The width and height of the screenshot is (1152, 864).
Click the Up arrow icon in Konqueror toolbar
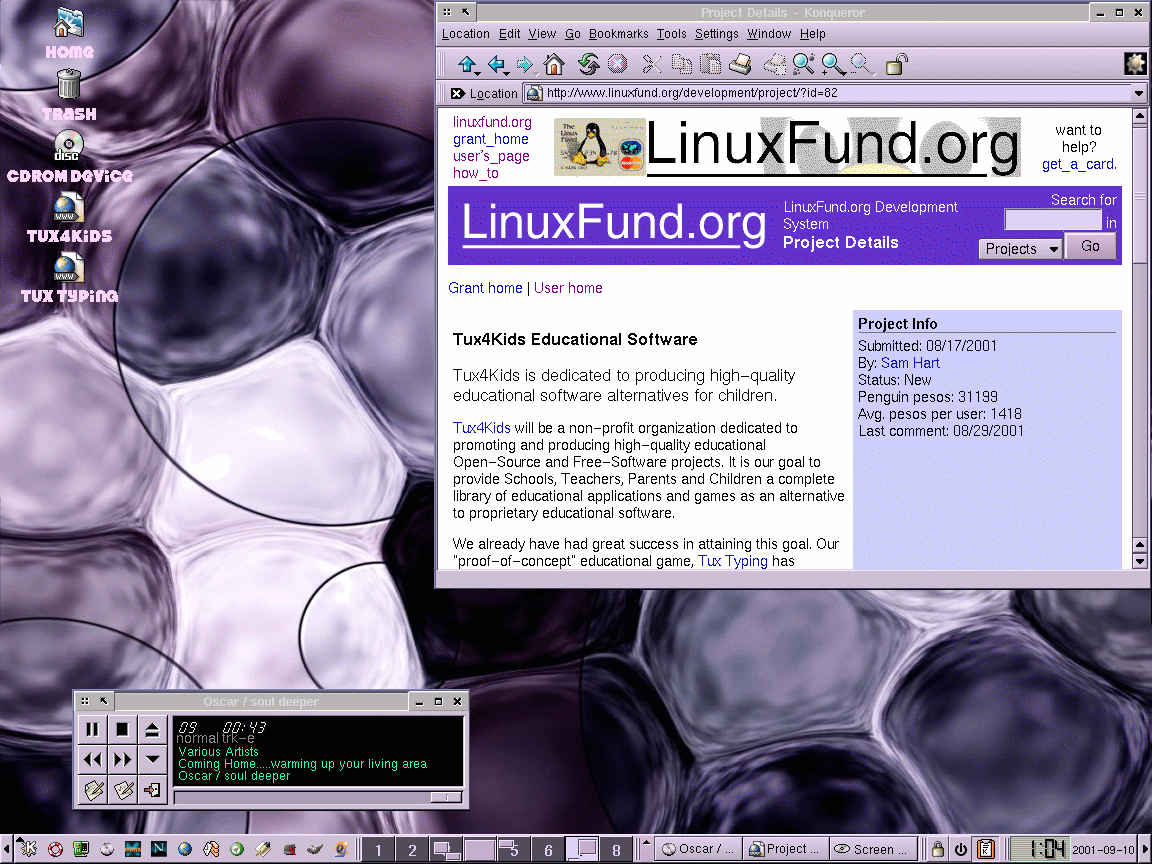coord(467,65)
